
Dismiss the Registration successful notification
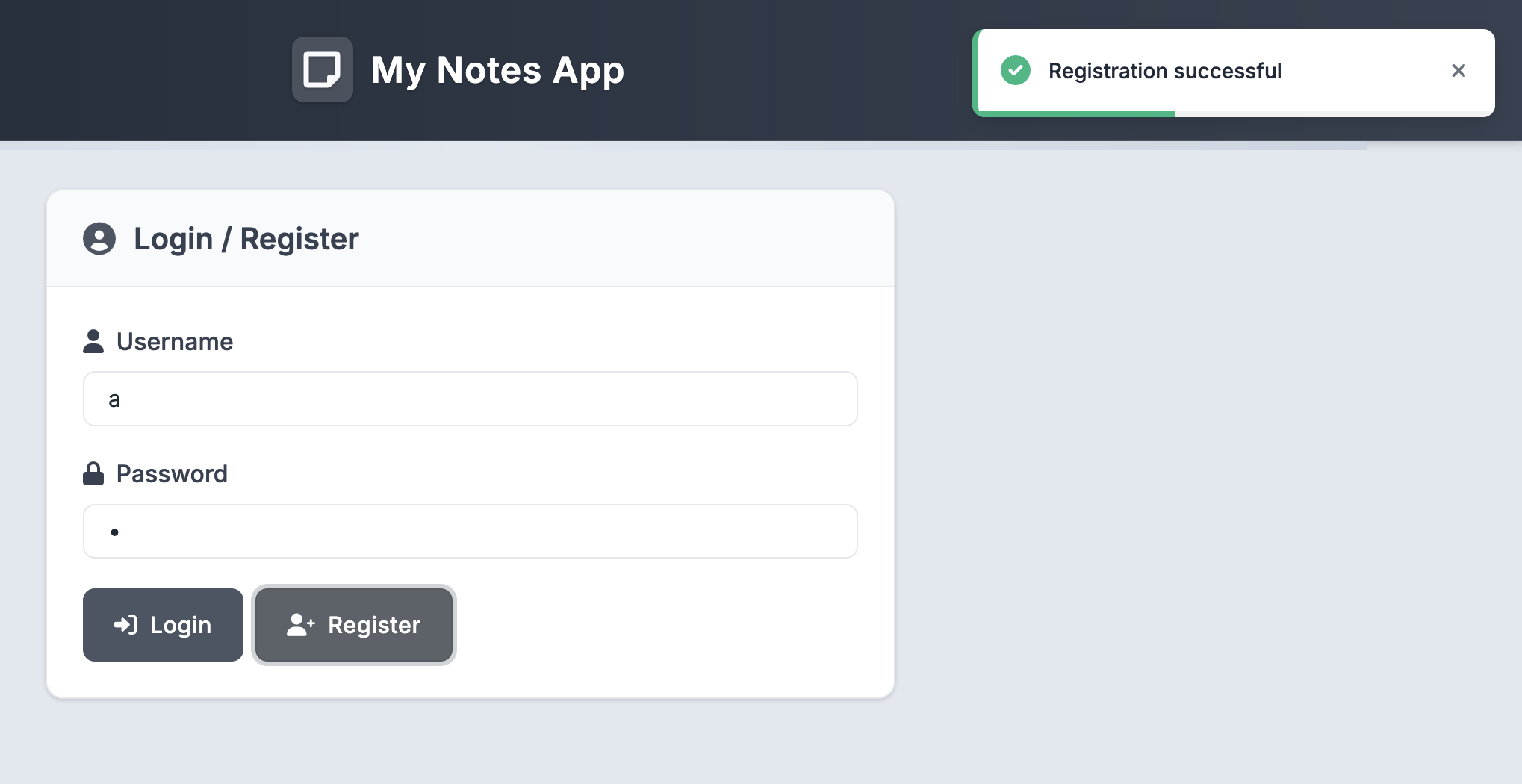[x=1459, y=70]
